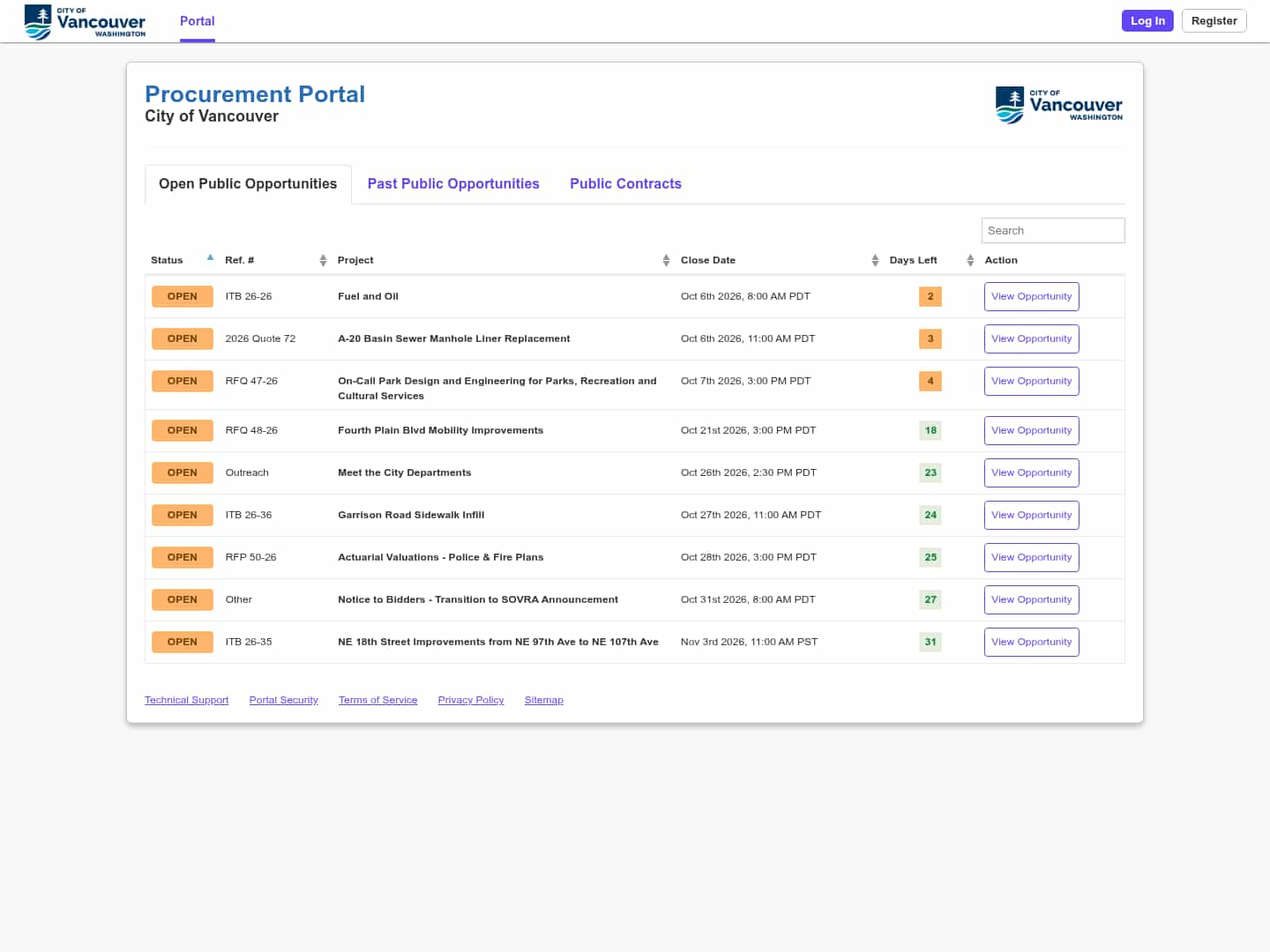1270x952 pixels.
Task: Click the orange OPEN badge for Fuel and Oil
Action: 183,296
